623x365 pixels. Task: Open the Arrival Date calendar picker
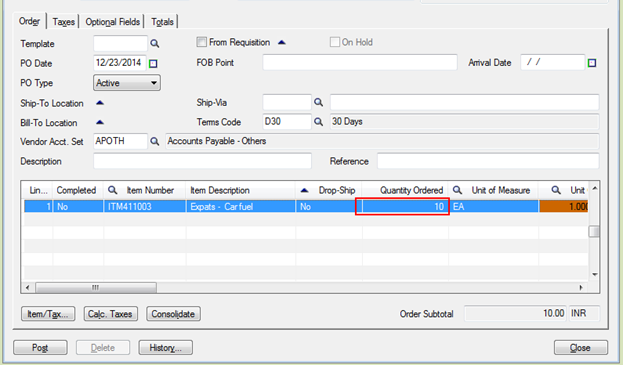pyautogui.click(x=592, y=63)
